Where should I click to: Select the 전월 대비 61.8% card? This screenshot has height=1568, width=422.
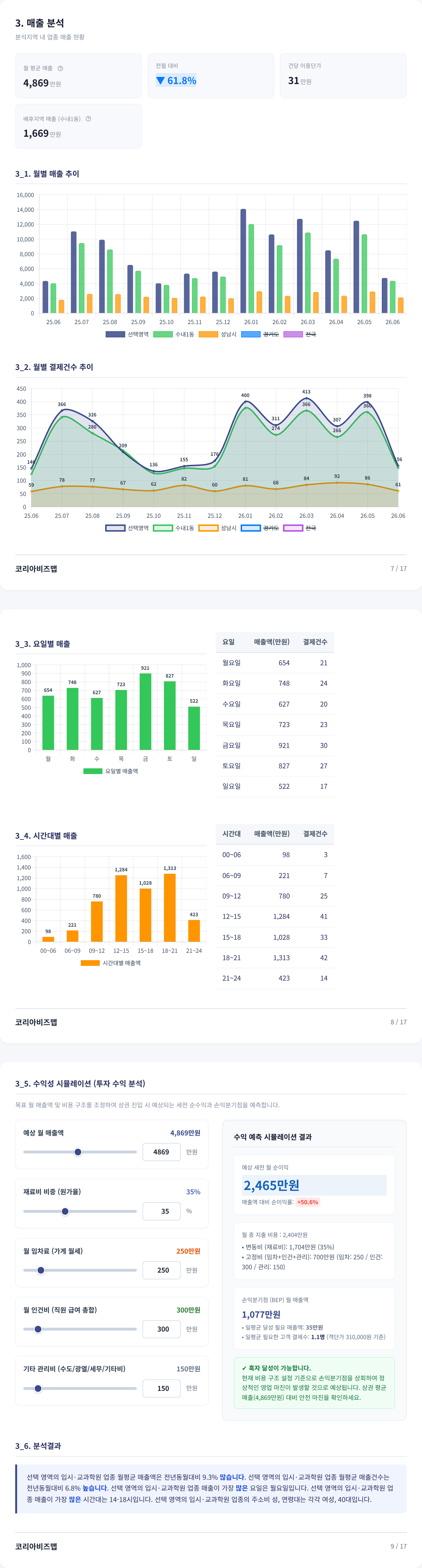coord(211,76)
